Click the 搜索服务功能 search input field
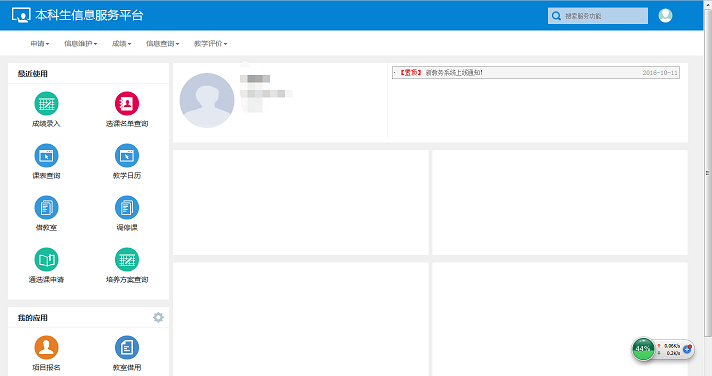This screenshot has width=712, height=376. 598,16
